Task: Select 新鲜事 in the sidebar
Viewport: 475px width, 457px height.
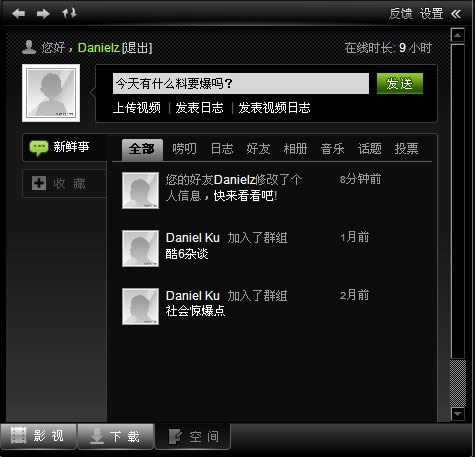Action: pyautogui.click(x=65, y=147)
